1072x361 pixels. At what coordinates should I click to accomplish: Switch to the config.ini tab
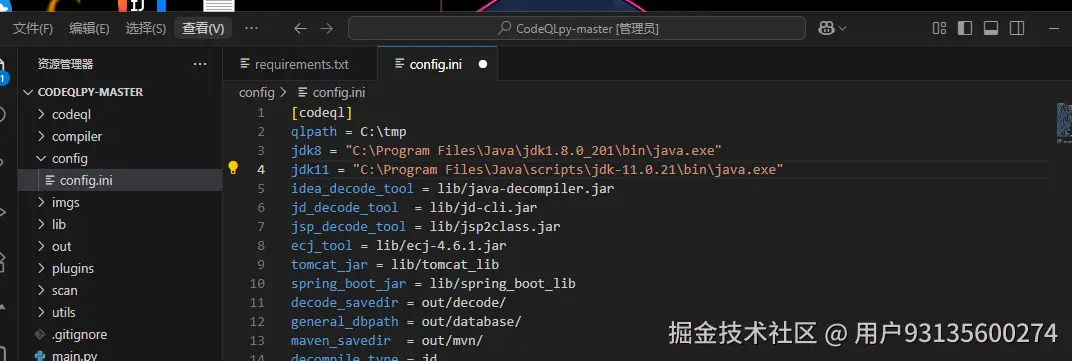coord(437,64)
